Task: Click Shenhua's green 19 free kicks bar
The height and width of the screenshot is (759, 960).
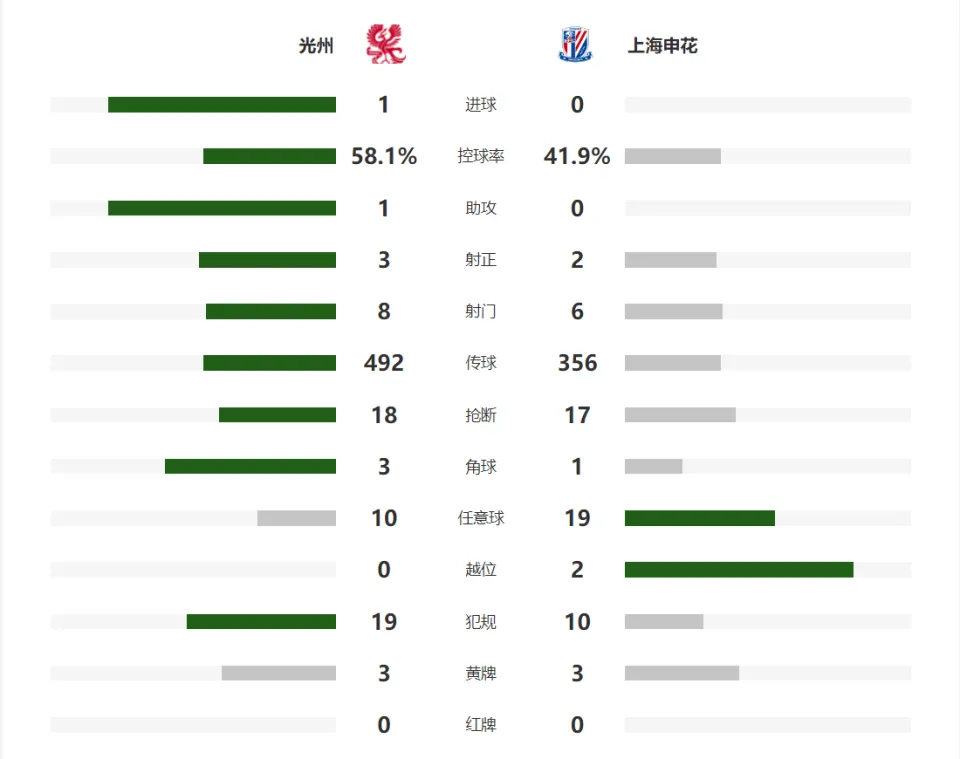Action: (700, 518)
